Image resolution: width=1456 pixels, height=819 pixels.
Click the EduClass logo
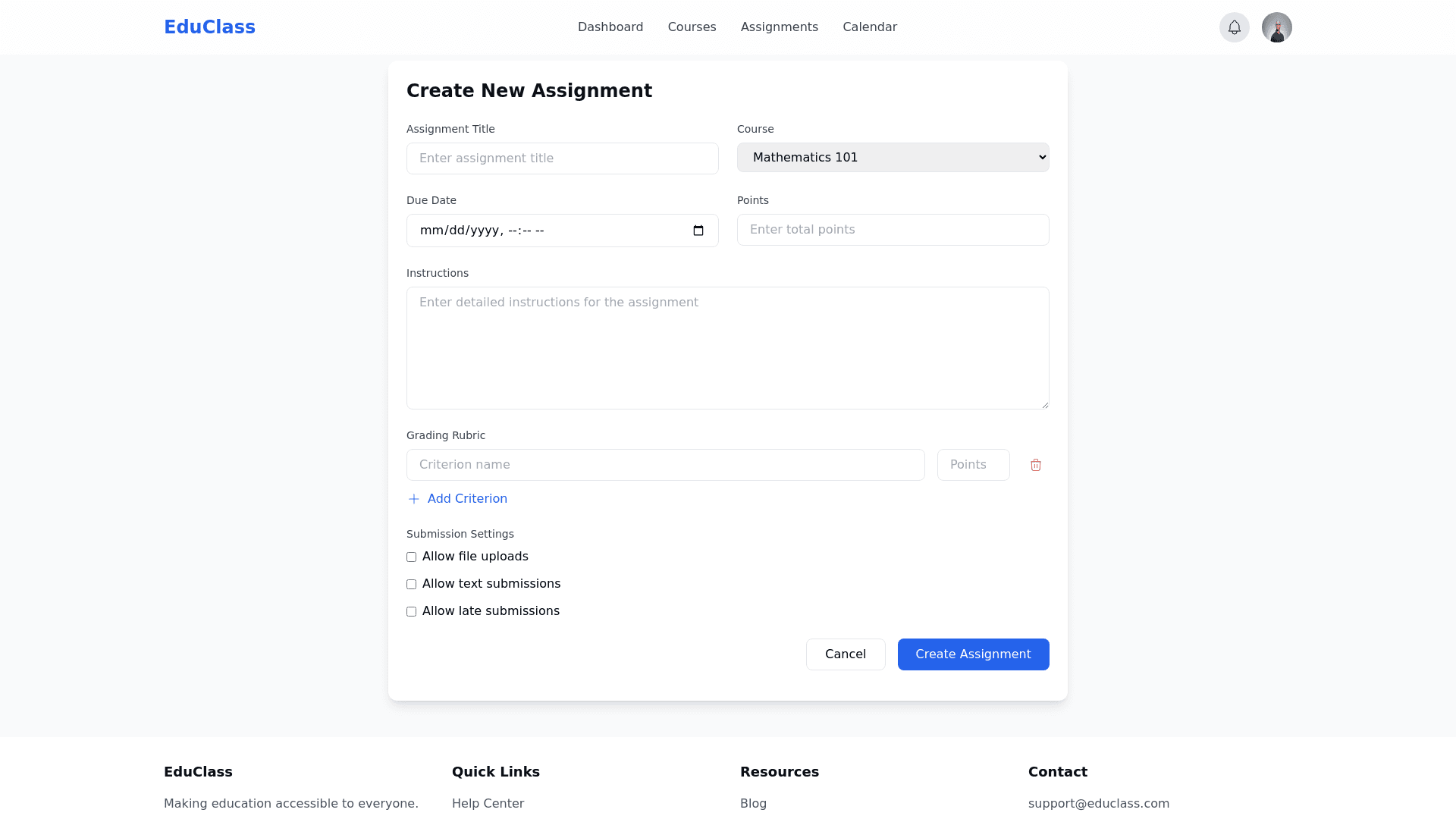209,27
